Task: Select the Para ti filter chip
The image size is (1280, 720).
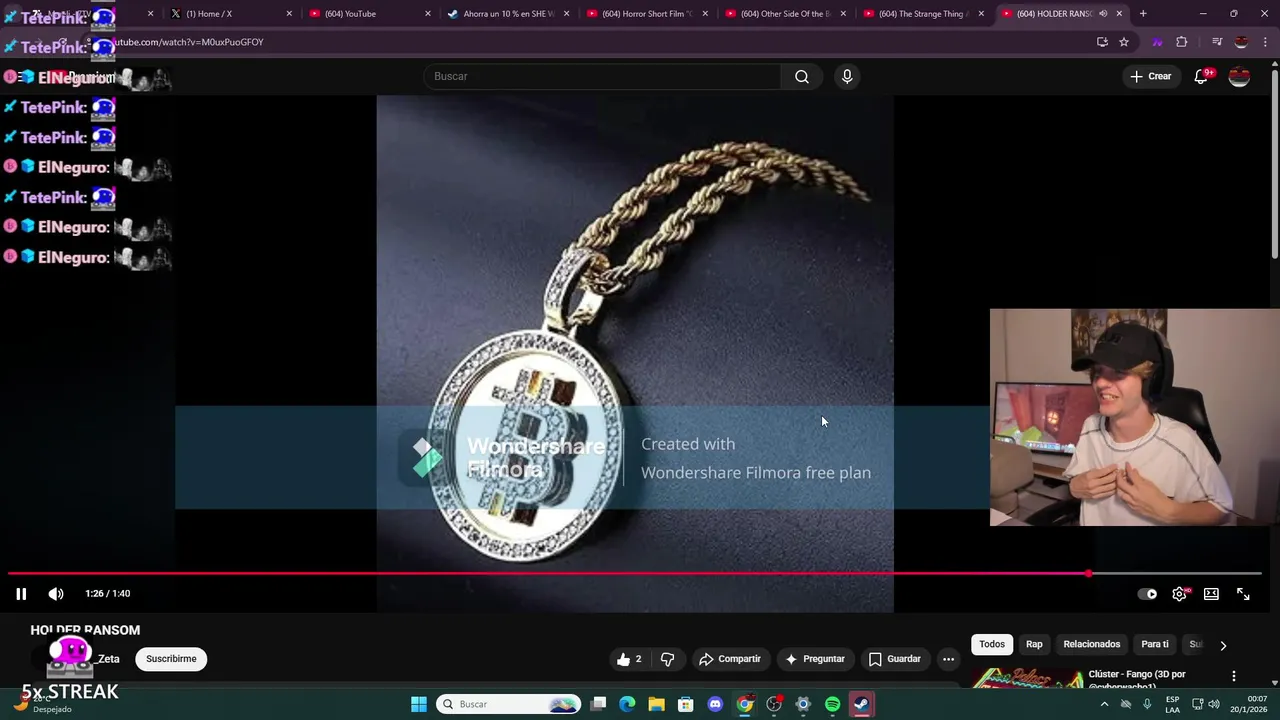Action: [1155, 645]
